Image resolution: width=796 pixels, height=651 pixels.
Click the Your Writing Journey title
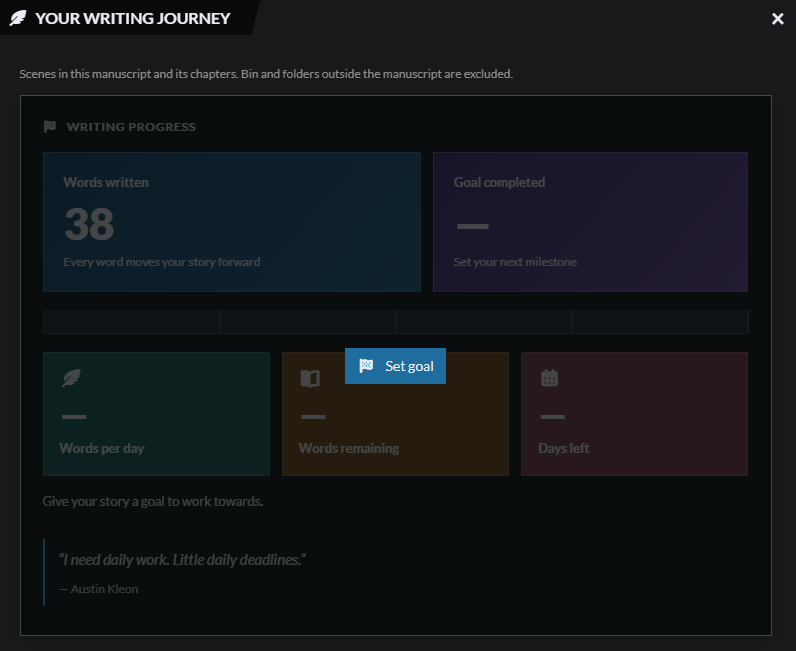(x=132, y=18)
